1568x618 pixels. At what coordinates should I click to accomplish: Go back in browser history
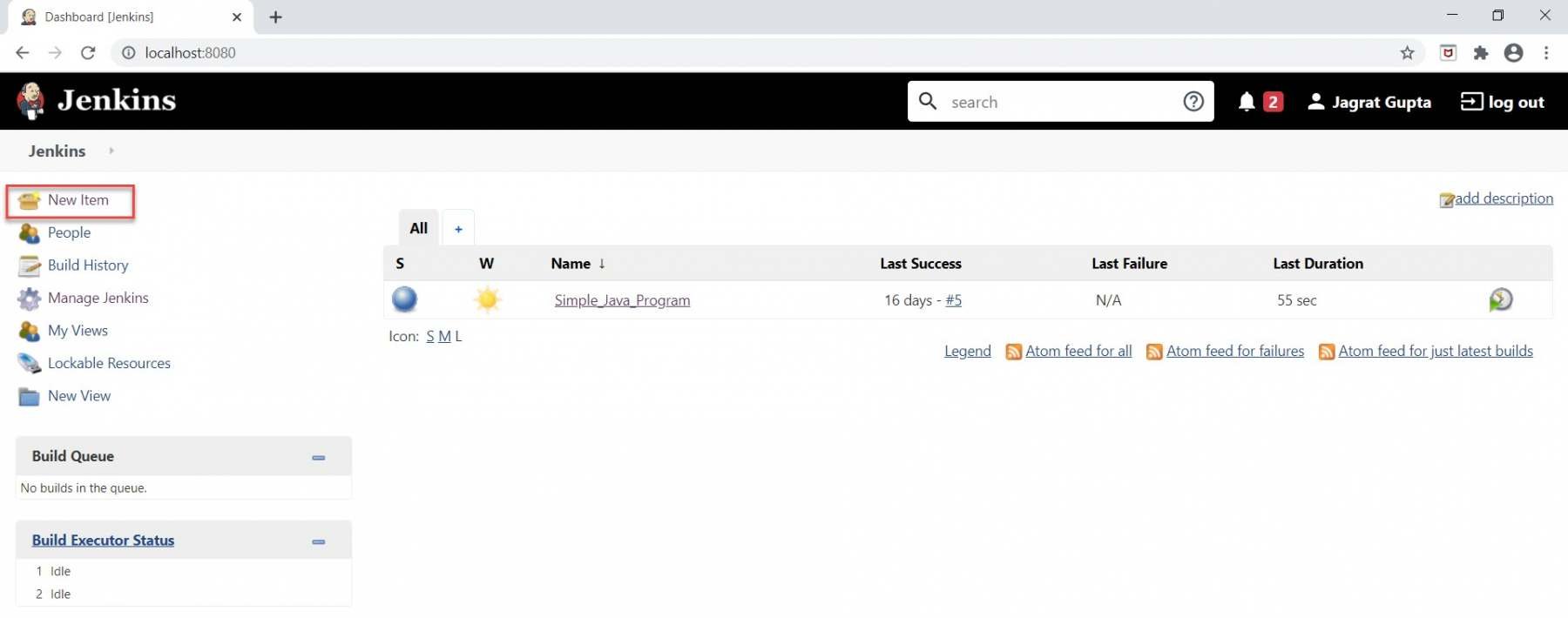[x=23, y=53]
